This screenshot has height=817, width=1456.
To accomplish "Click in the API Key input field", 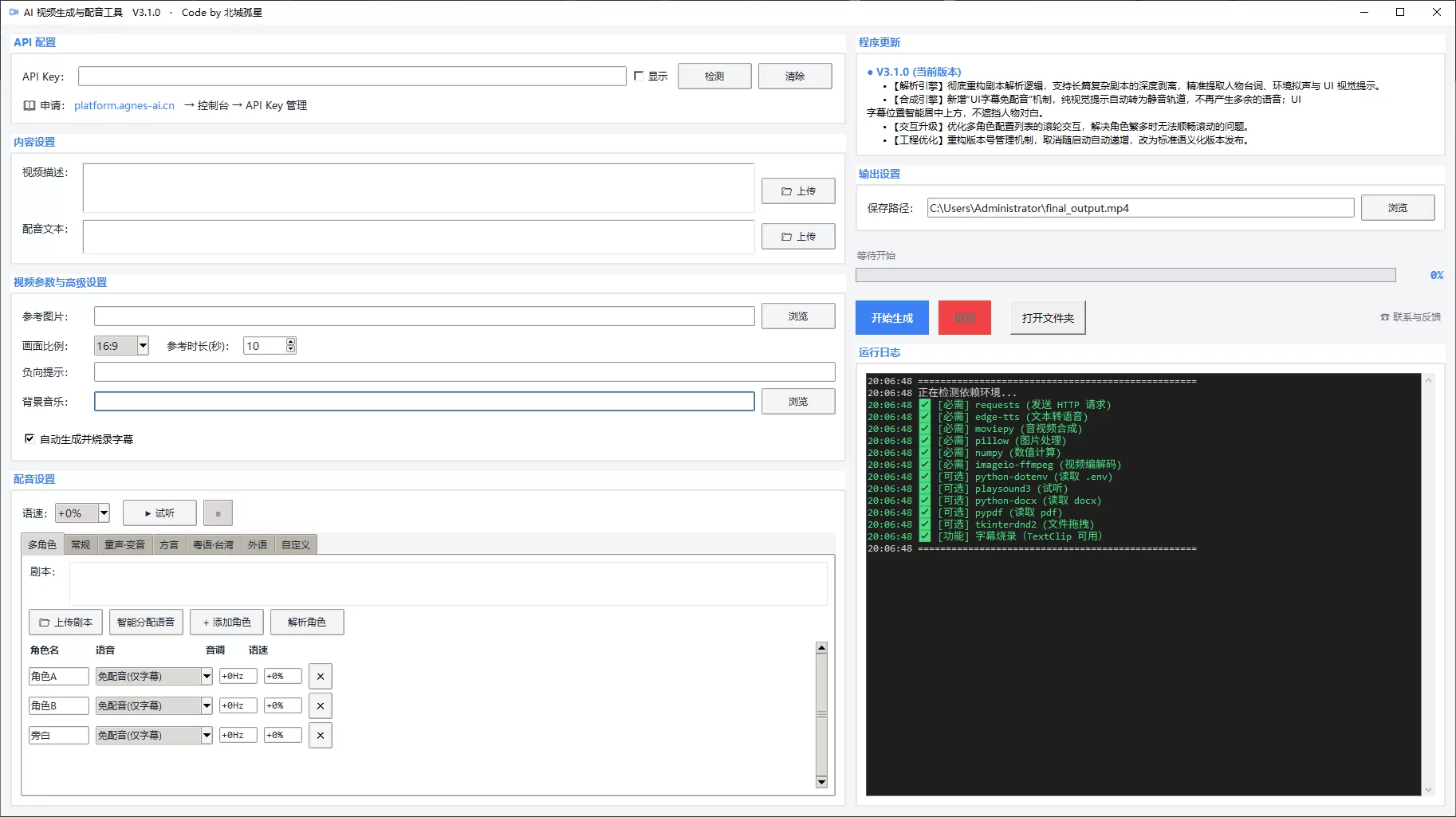I will 352,77.
